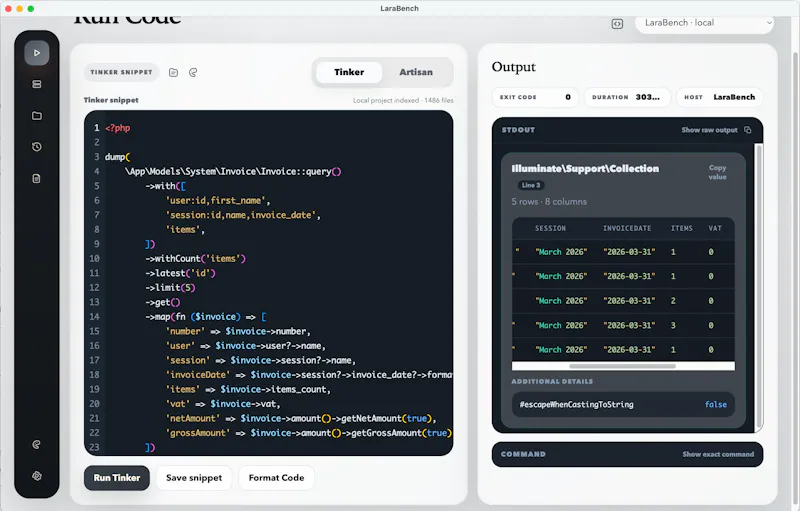Click the ->map(fn ($invoice) code line
This screenshot has height=511, width=800.
pos(206,317)
